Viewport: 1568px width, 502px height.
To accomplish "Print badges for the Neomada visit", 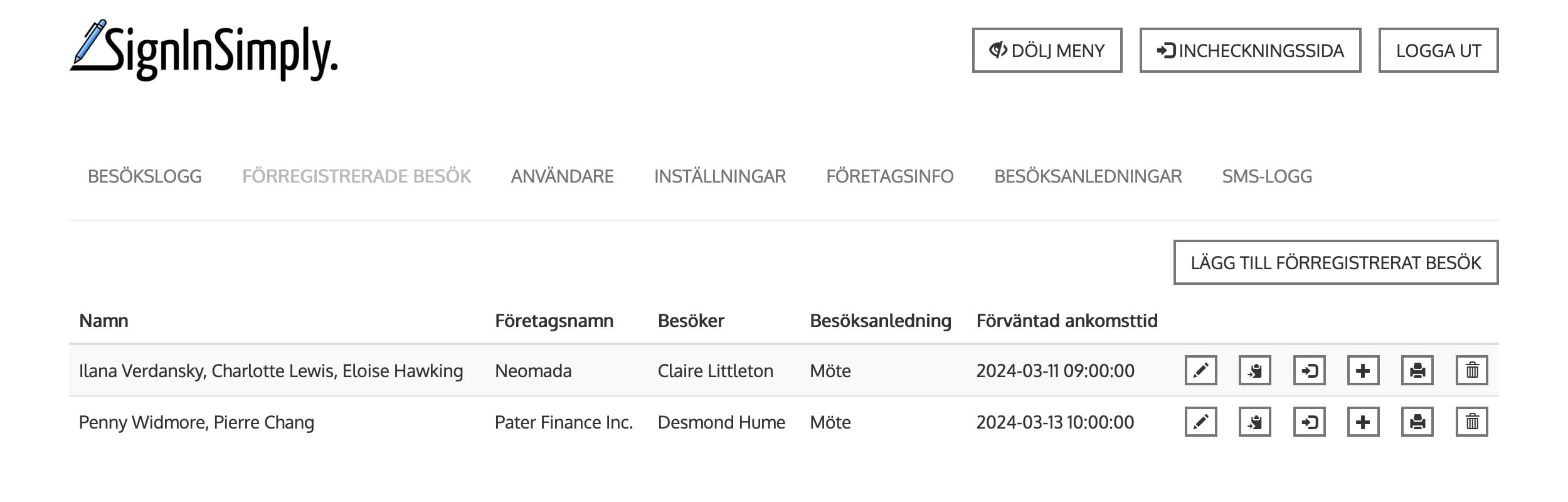I will coord(1417,370).
